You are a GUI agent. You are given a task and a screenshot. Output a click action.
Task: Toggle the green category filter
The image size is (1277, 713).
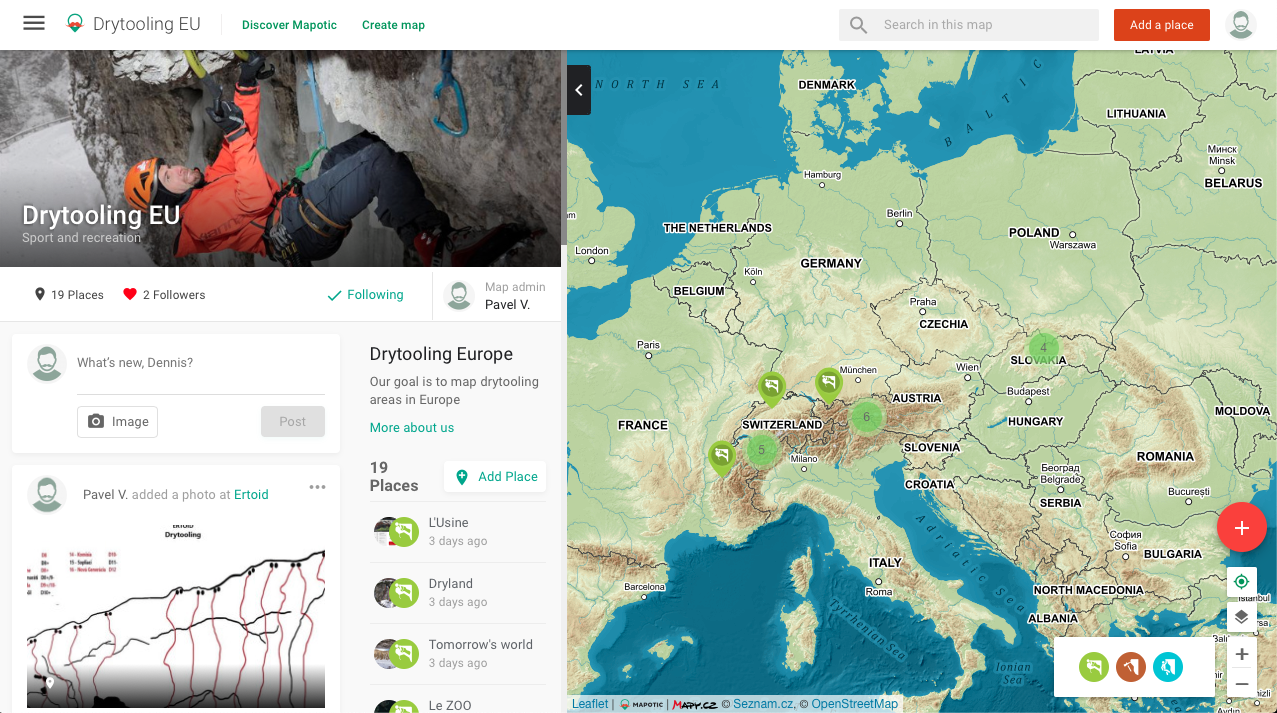[x=1093, y=667]
